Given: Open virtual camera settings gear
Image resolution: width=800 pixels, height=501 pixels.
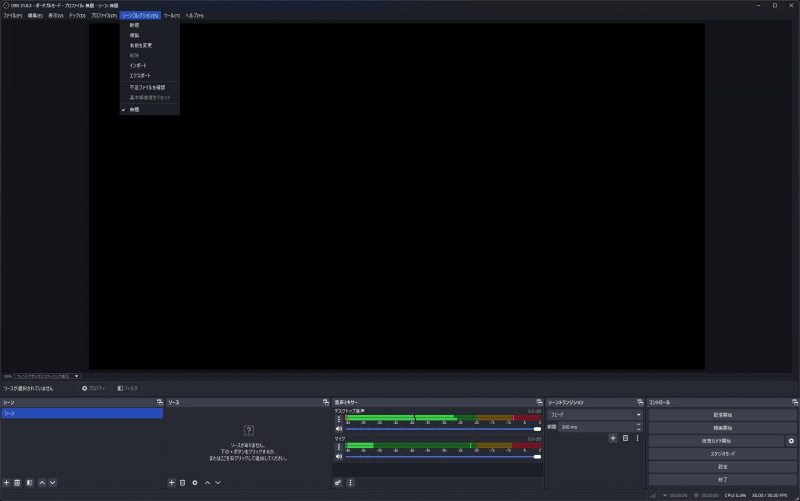Looking at the screenshot, I should coord(791,441).
